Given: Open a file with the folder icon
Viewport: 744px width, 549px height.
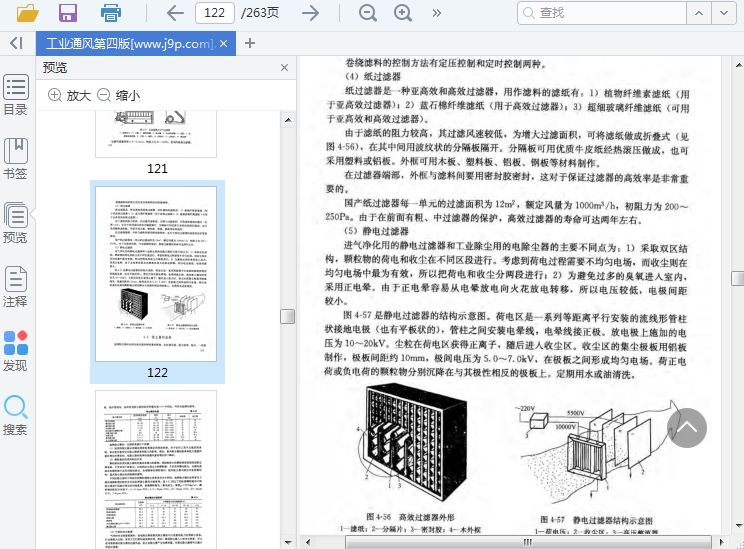Looking at the screenshot, I should click(x=28, y=13).
